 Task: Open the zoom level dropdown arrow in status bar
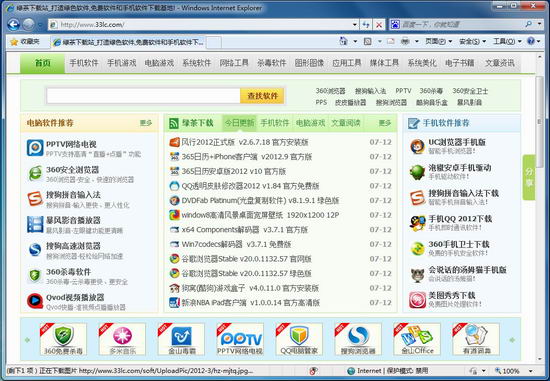[530, 371]
